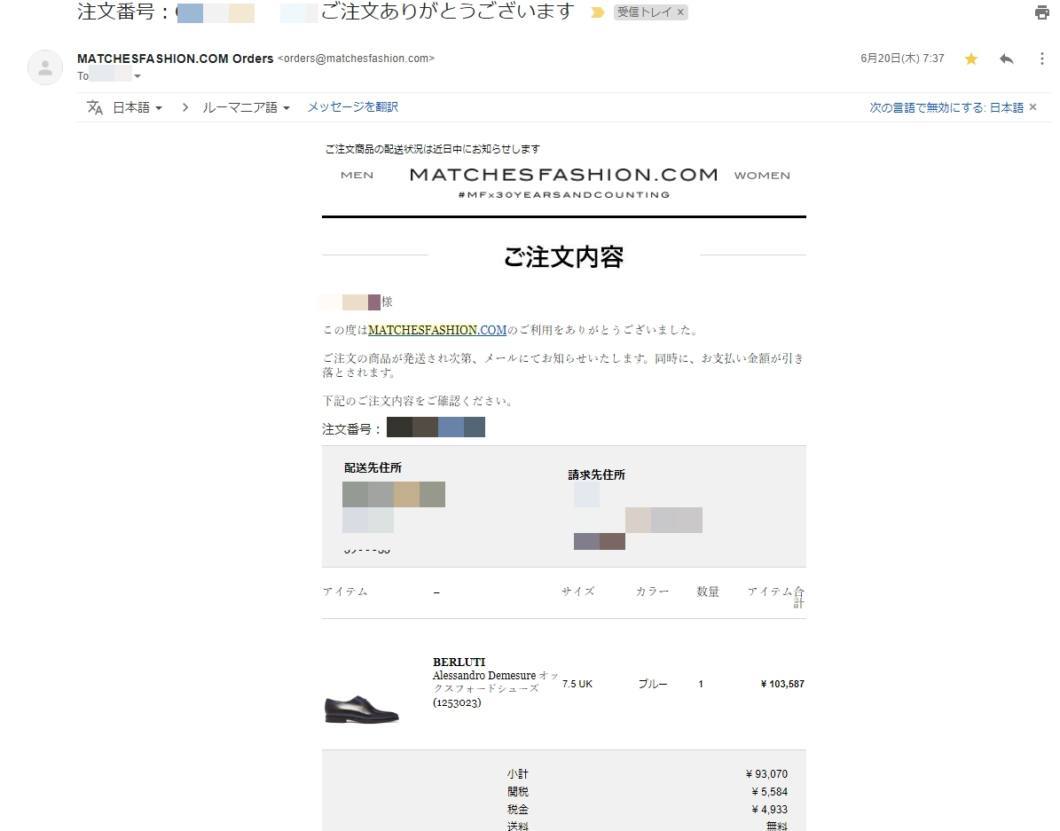This screenshot has height=831, width=1060.
Task: Click the product code (1253023)
Action: point(457,703)
